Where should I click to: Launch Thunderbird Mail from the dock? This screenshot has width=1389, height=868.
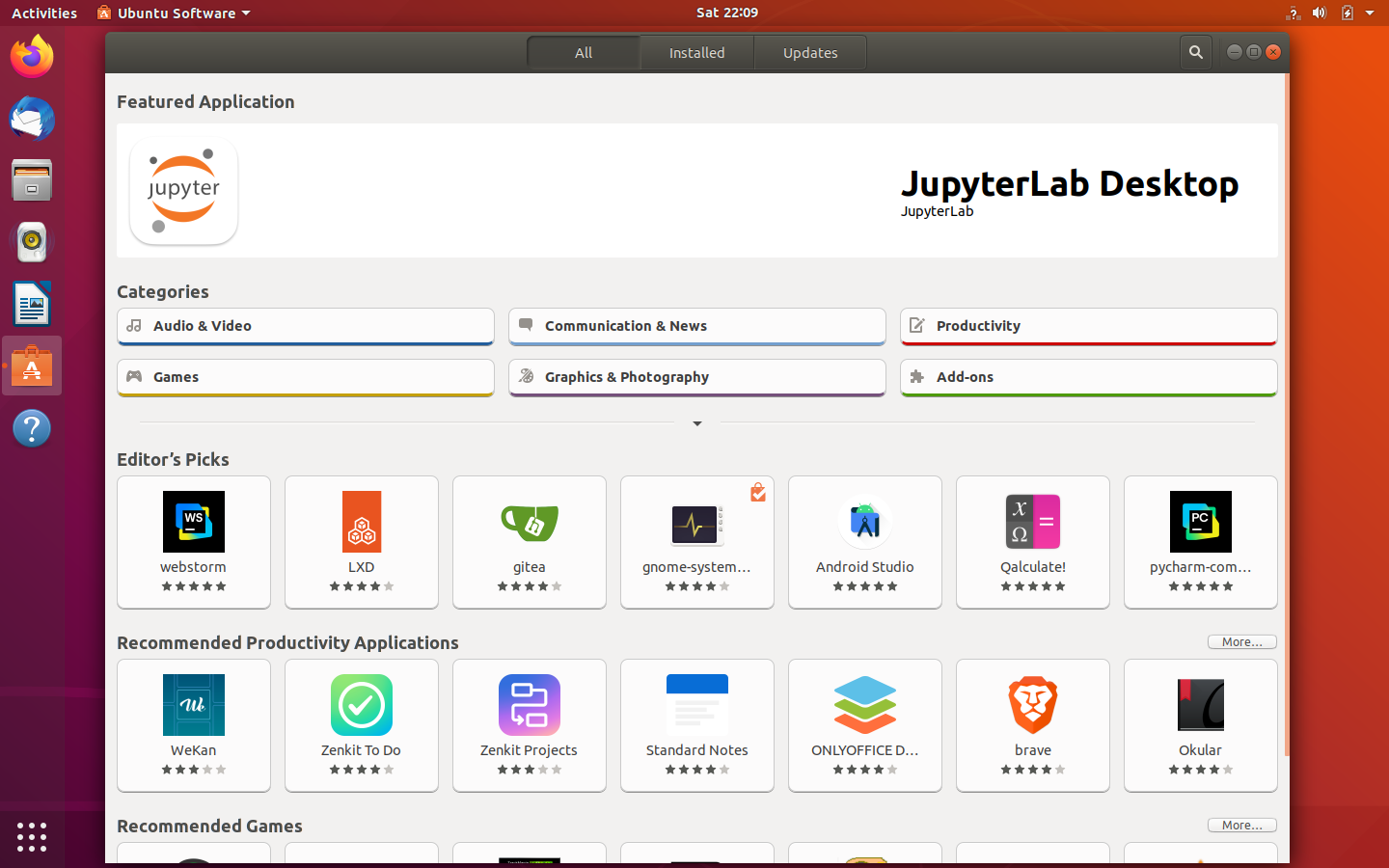32,120
